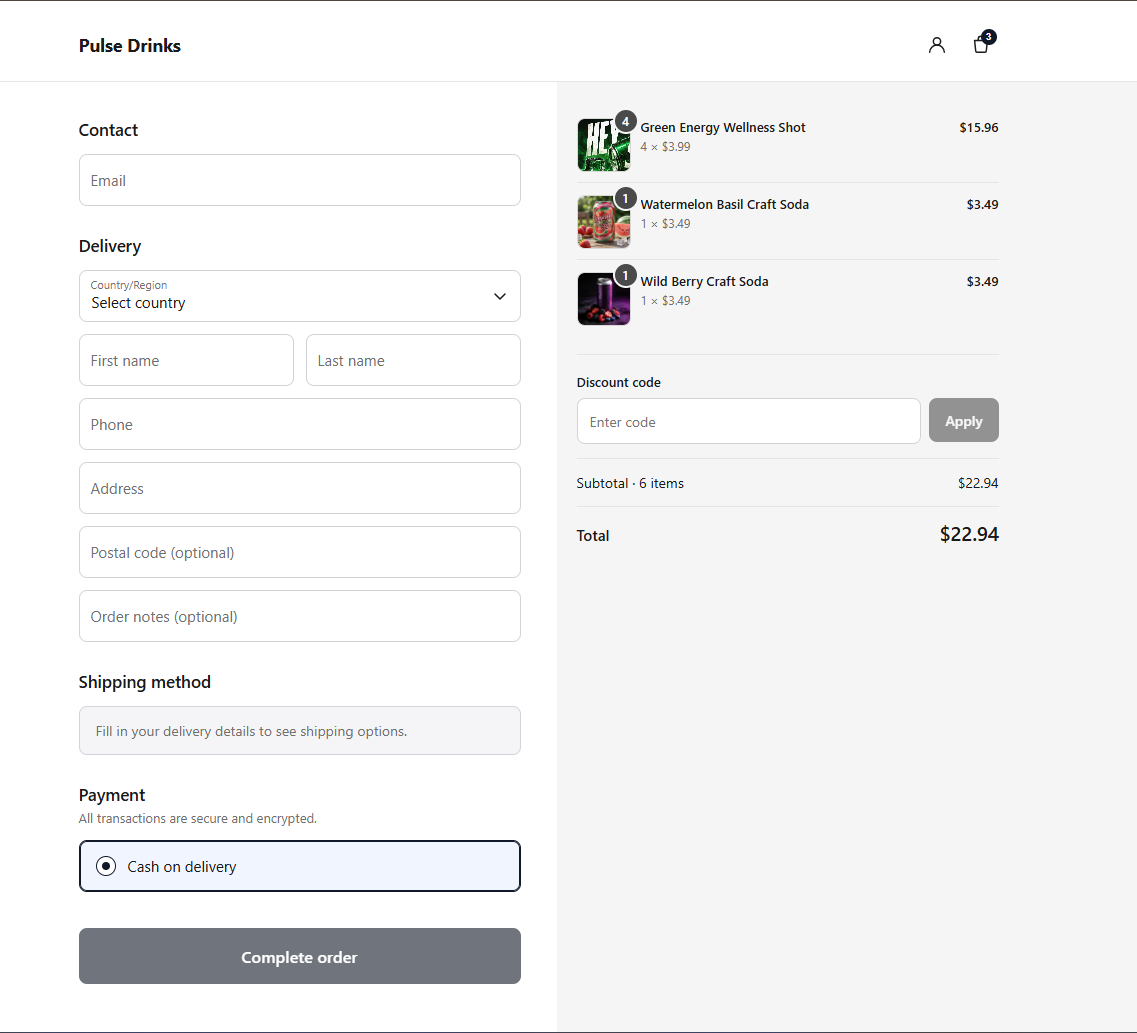Image resolution: width=1137 pixels, height=1033 pixels.
Task: Click into the Last name field
Action: pyautogui.click(x=413, y=360)
